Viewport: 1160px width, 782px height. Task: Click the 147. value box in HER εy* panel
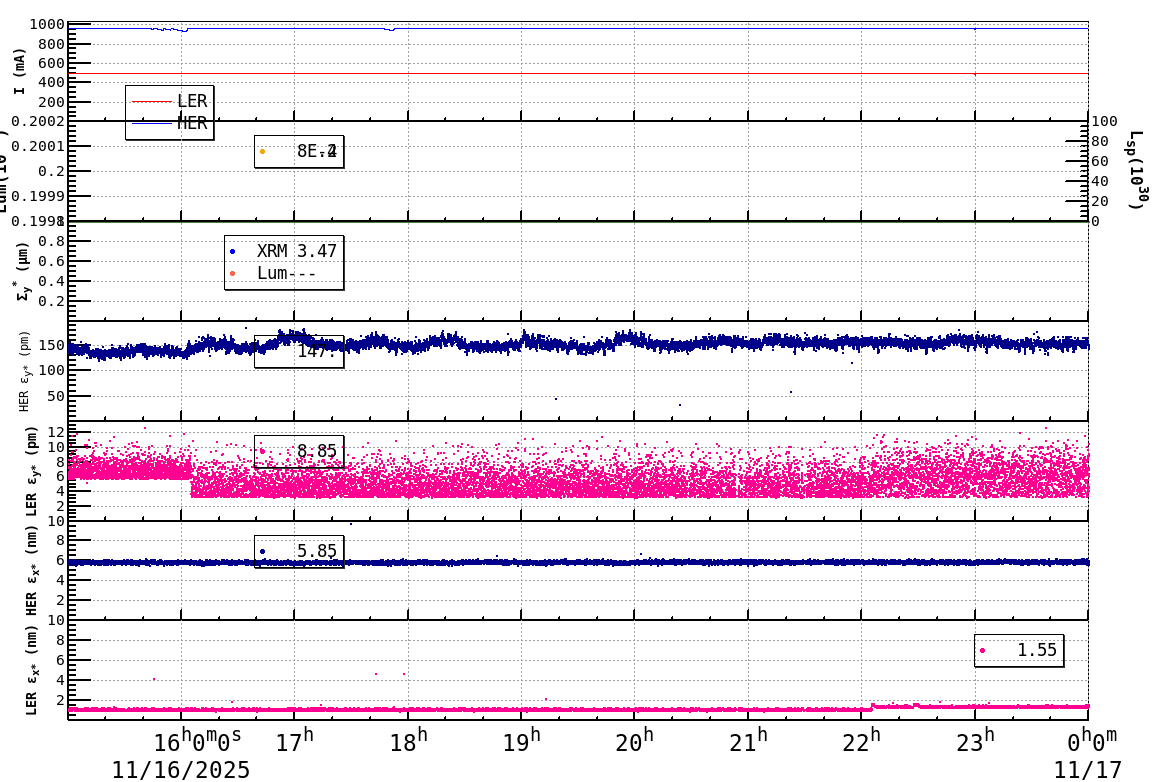(x=299, y=351)
